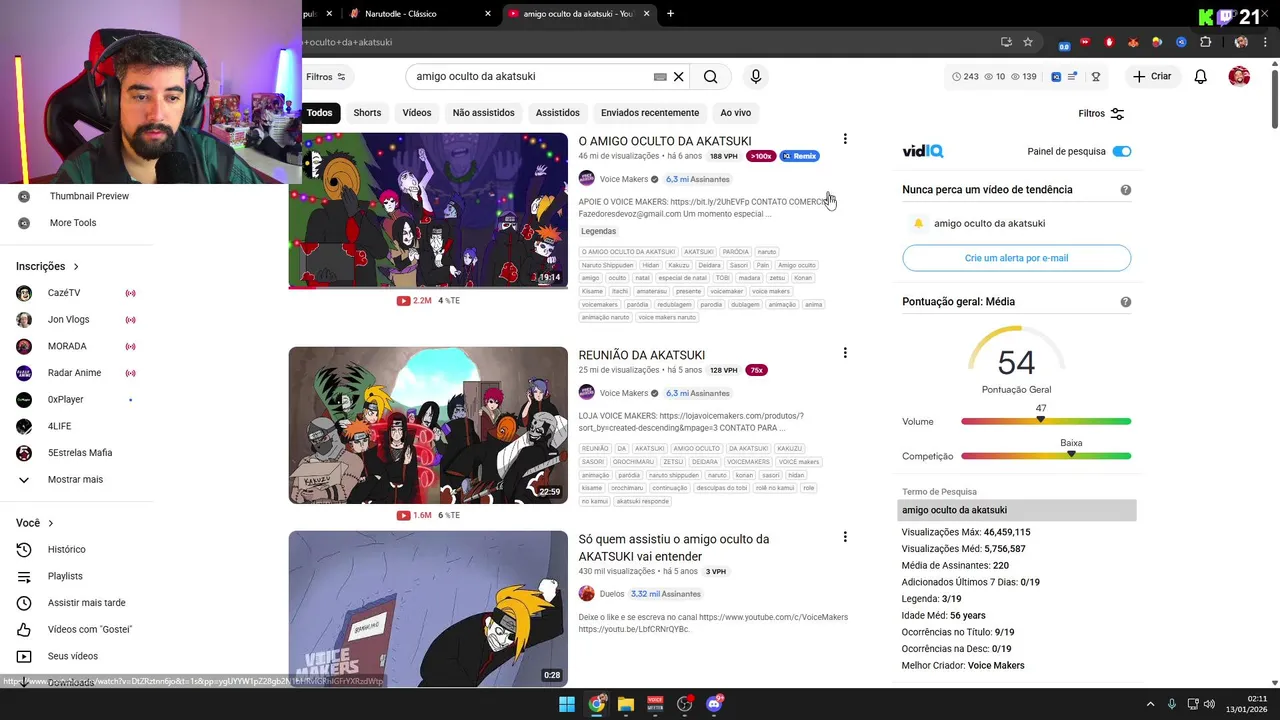Open the Filtros dropdown beside search box

326,77
